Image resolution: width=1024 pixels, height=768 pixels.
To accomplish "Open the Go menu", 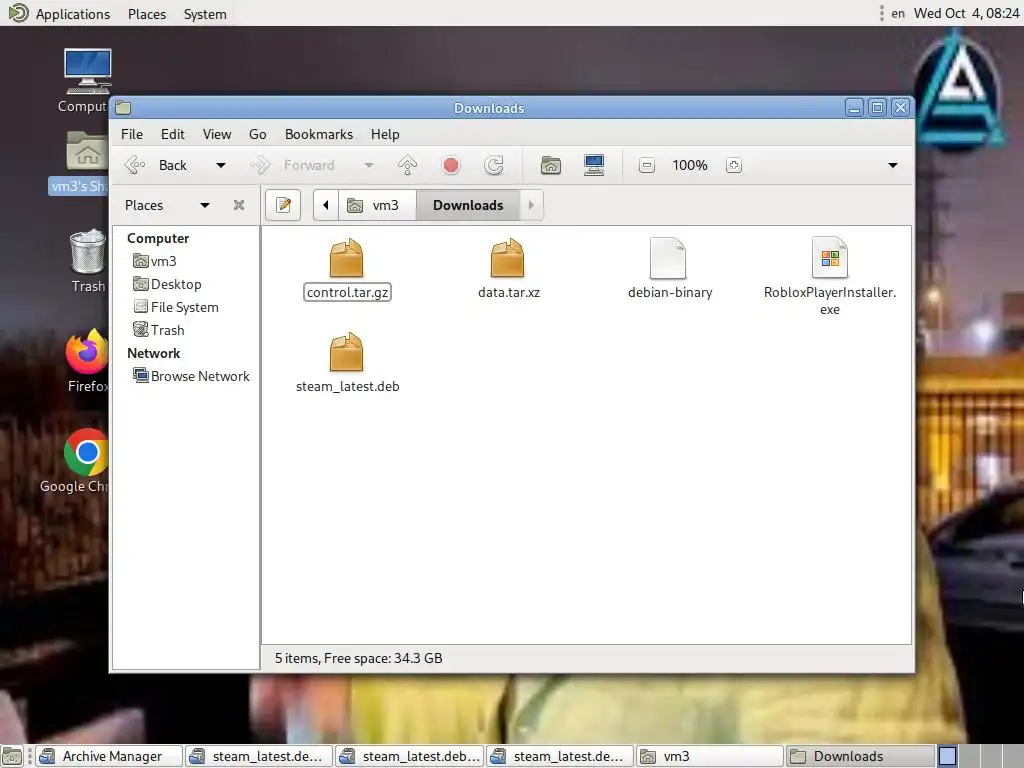I will click(257, 134).
